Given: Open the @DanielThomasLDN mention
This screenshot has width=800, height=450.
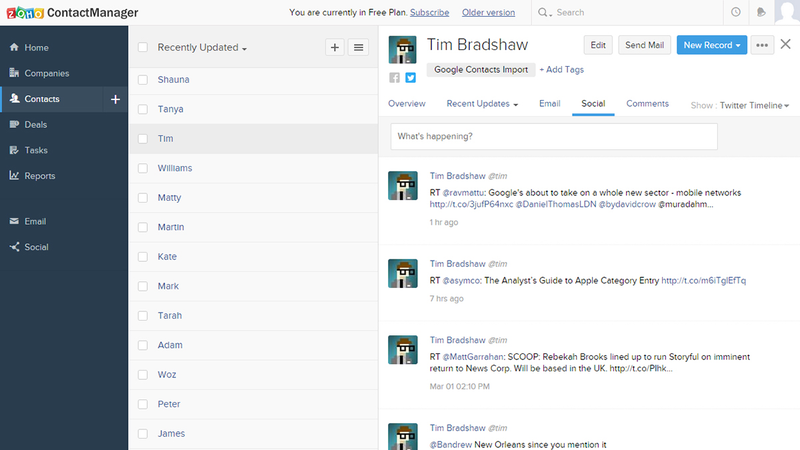Looking at the screenshot, I should coord(556,204).
